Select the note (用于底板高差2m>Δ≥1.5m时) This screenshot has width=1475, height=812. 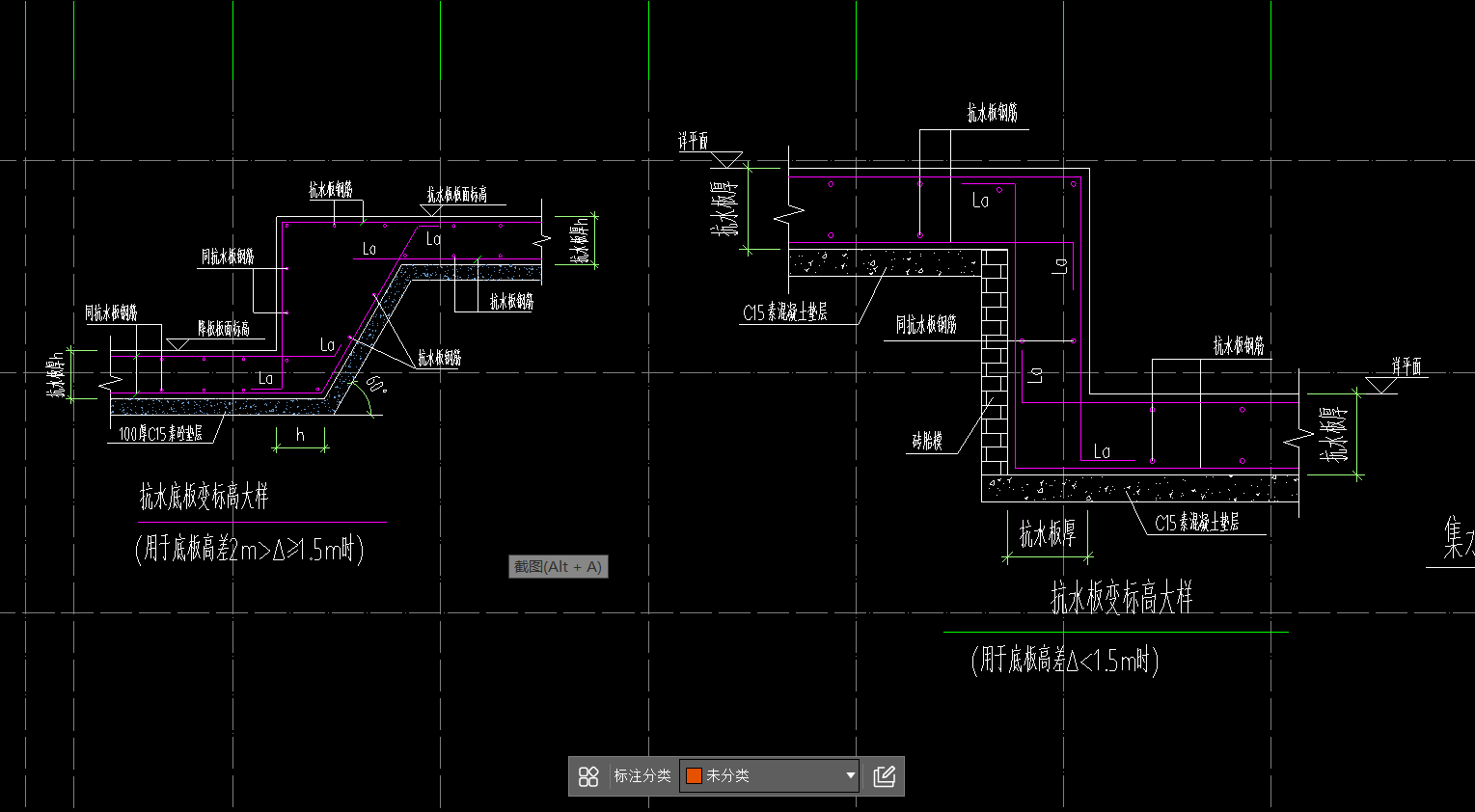(x=250, y=550)
